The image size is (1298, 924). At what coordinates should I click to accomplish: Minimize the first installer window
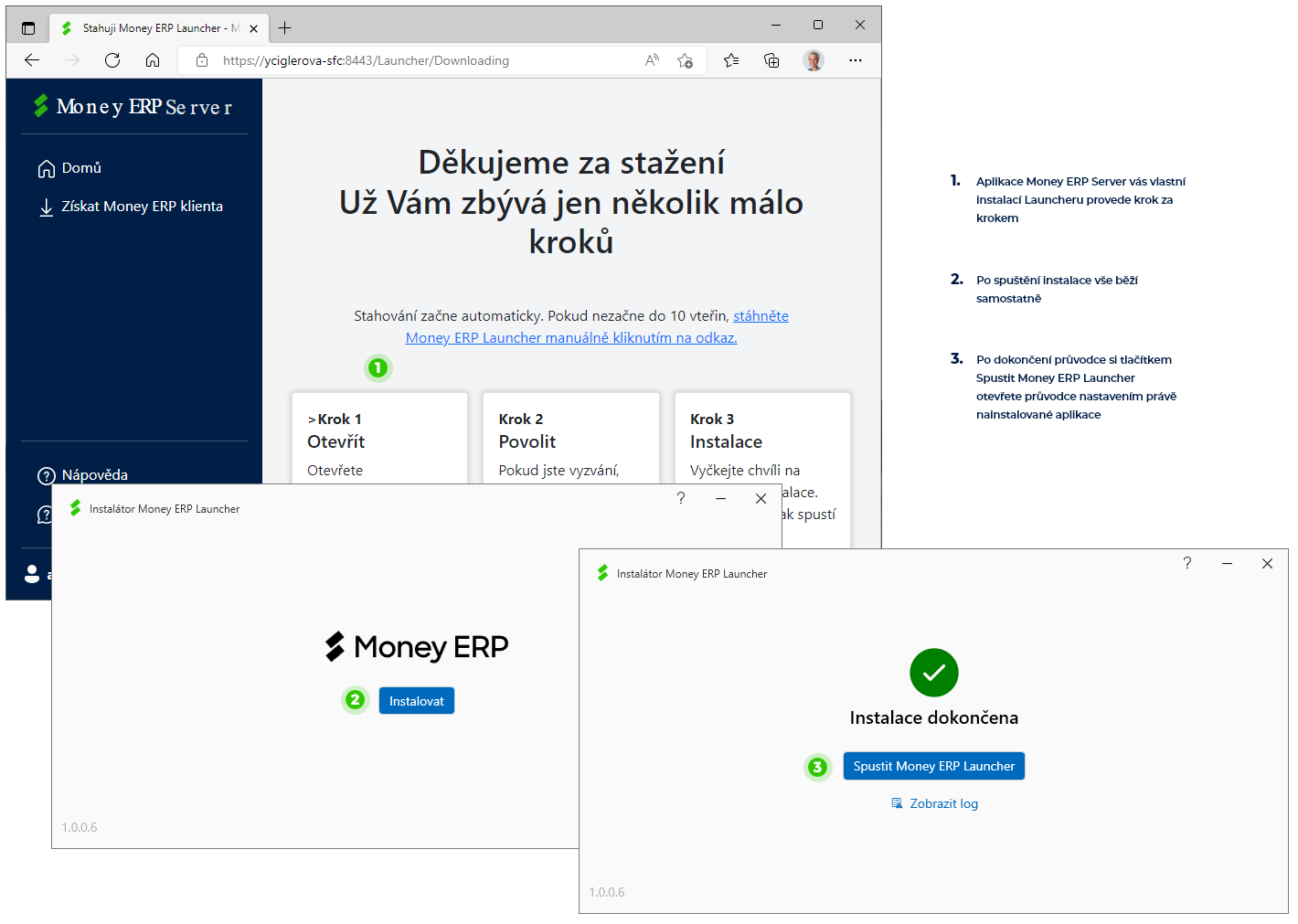click(x=721, y=498)
